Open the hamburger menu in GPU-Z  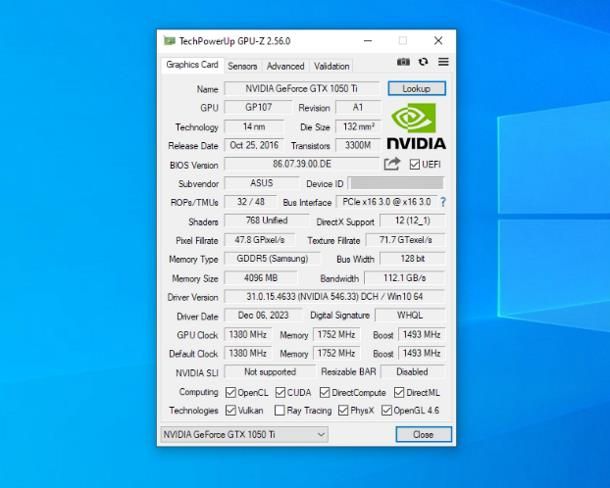[x=443, y=62]
